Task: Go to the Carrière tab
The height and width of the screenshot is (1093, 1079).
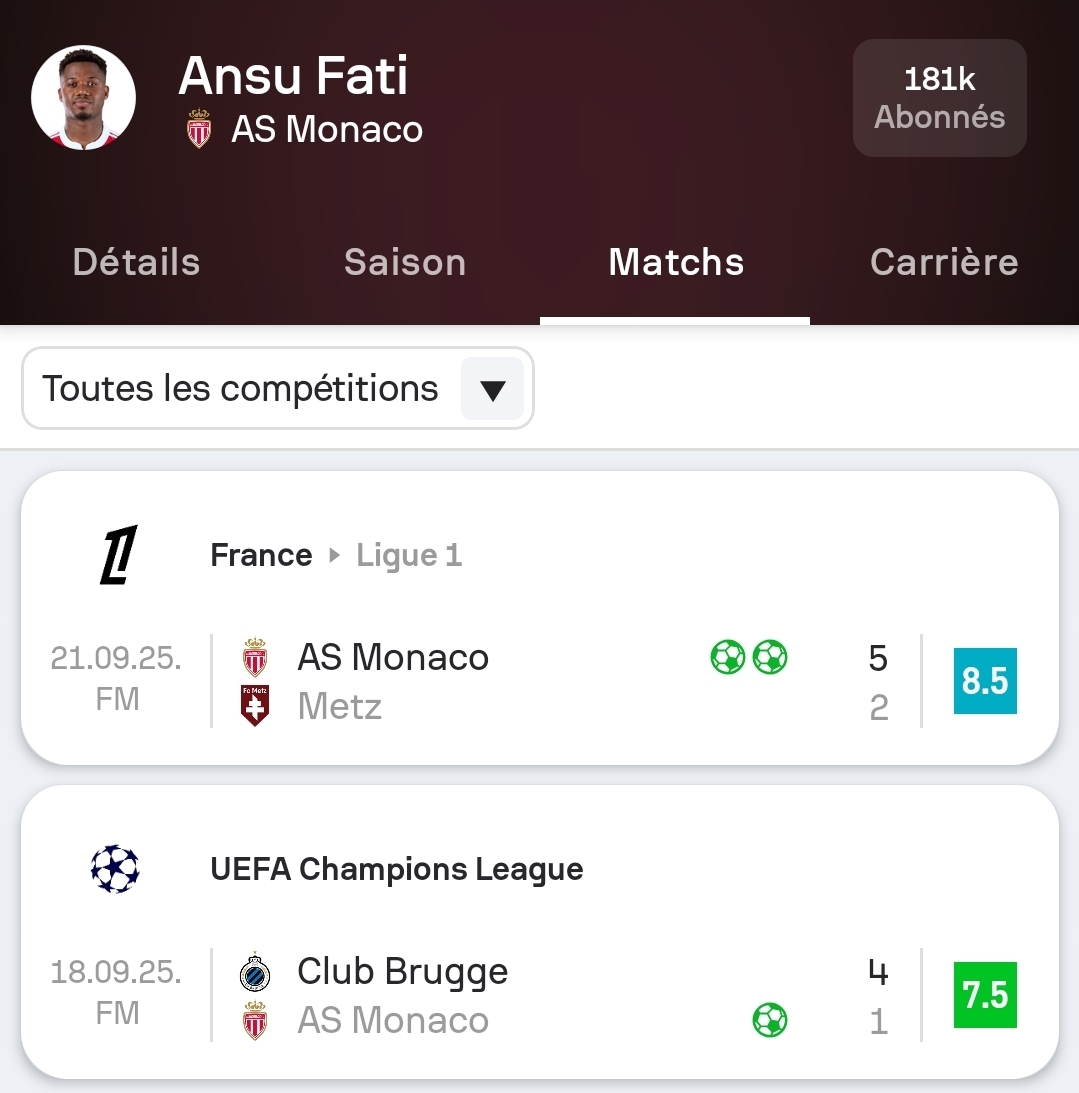Action: (x=943, y=262)
